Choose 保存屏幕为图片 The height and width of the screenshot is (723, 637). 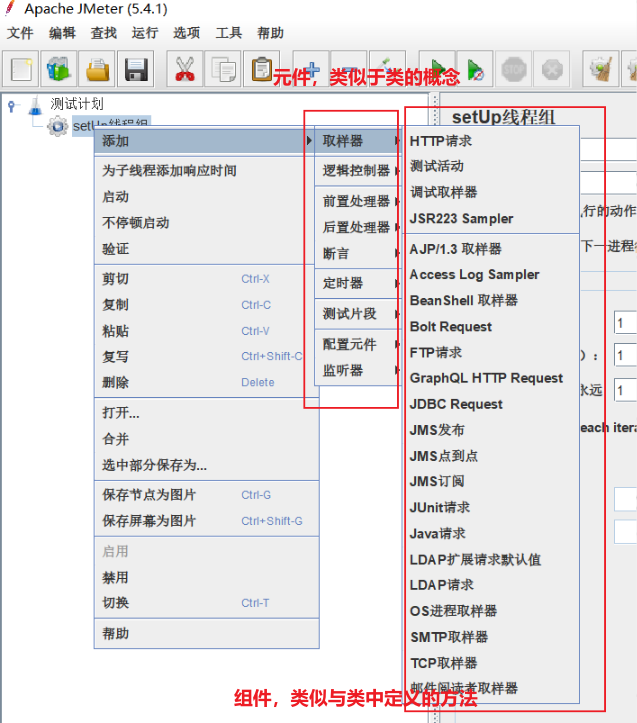point(206,521)
